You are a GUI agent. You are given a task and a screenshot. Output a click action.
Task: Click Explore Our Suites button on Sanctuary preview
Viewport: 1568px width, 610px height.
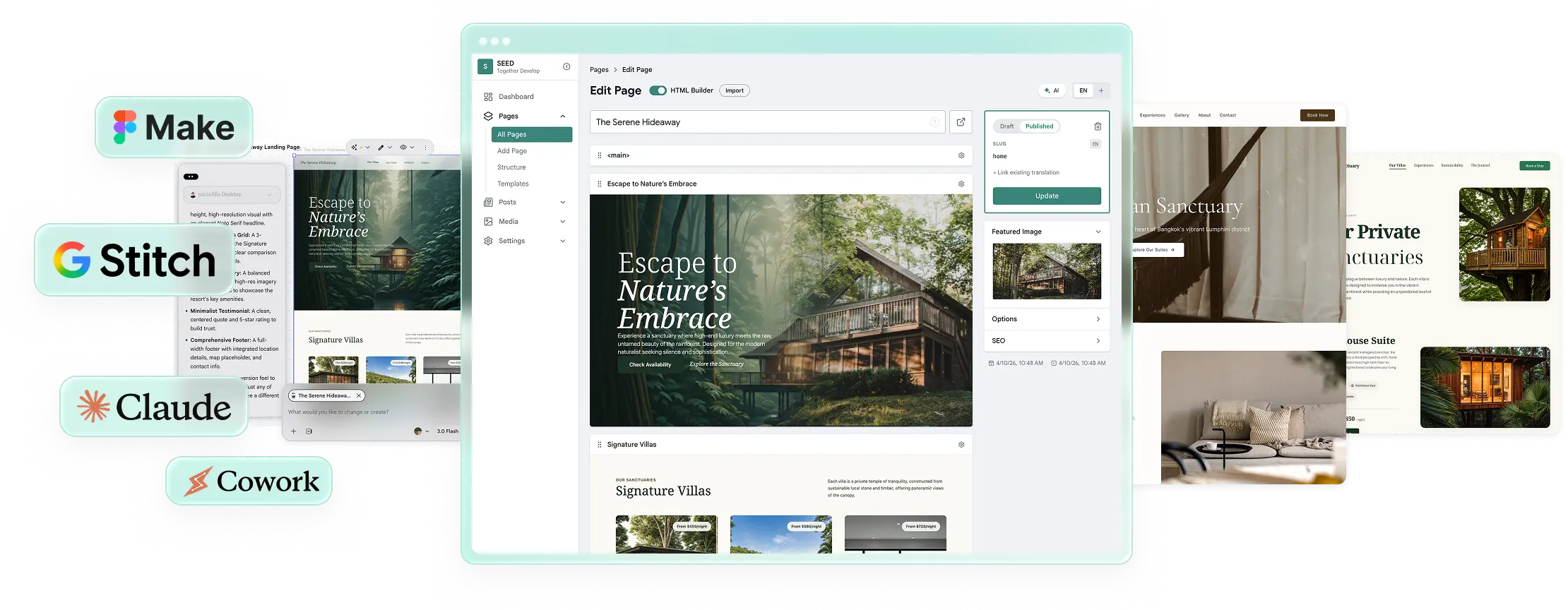click(x=1157, y=250)
